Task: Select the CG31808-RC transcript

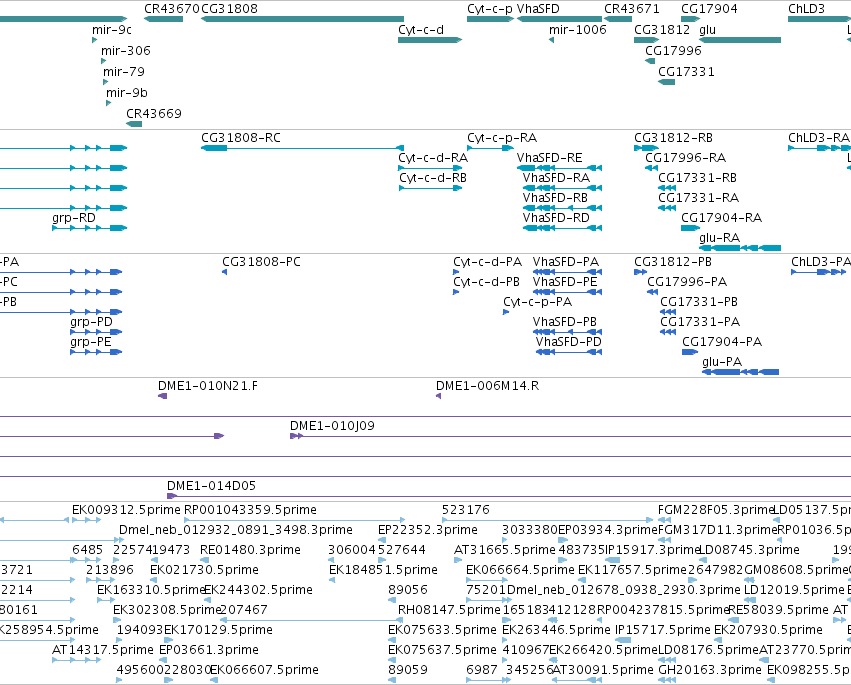Action: point(302,148)
